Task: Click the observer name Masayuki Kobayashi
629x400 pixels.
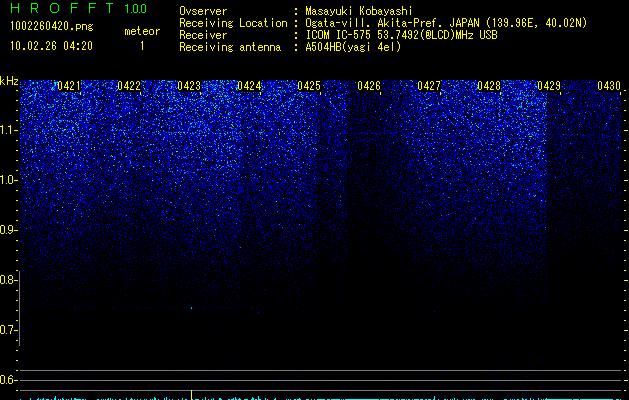Action: [359, 11]
